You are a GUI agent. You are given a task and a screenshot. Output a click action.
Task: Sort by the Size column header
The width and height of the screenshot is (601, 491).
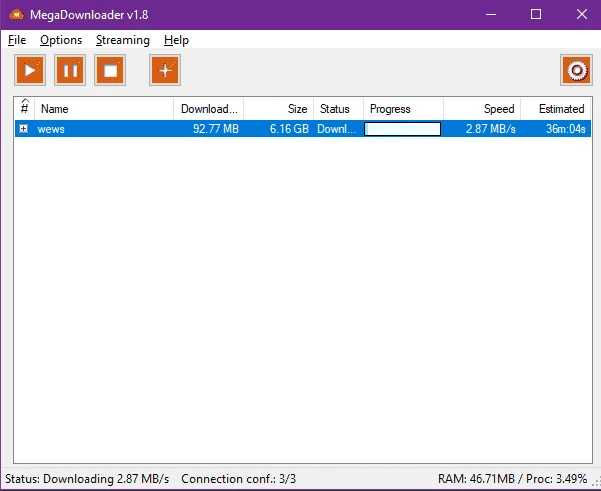pos(279,109)
